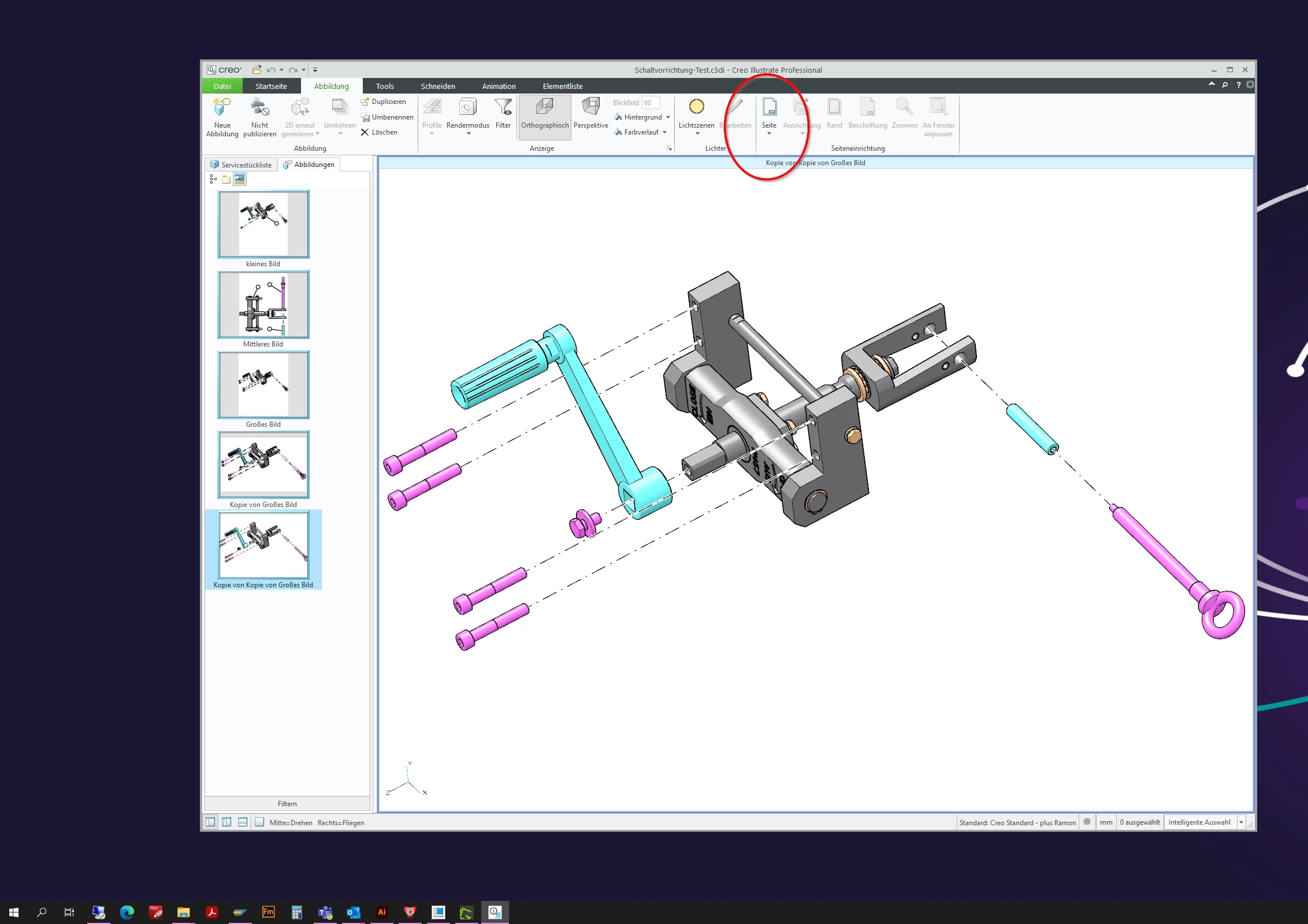Open the Hintergrund dropdown
Image resolution: width=1308 pixels, height=924 pixels.
(x=668, y=117)
